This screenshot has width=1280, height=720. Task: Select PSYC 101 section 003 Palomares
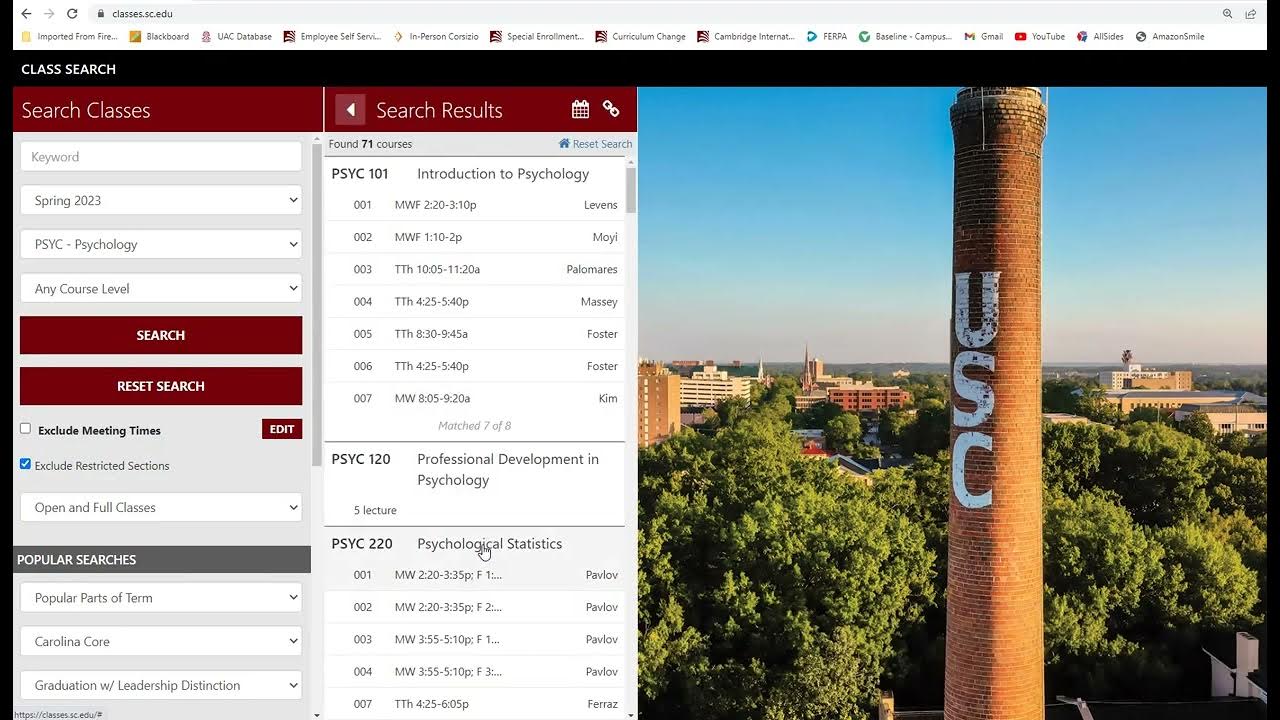(x=475, y=269)
